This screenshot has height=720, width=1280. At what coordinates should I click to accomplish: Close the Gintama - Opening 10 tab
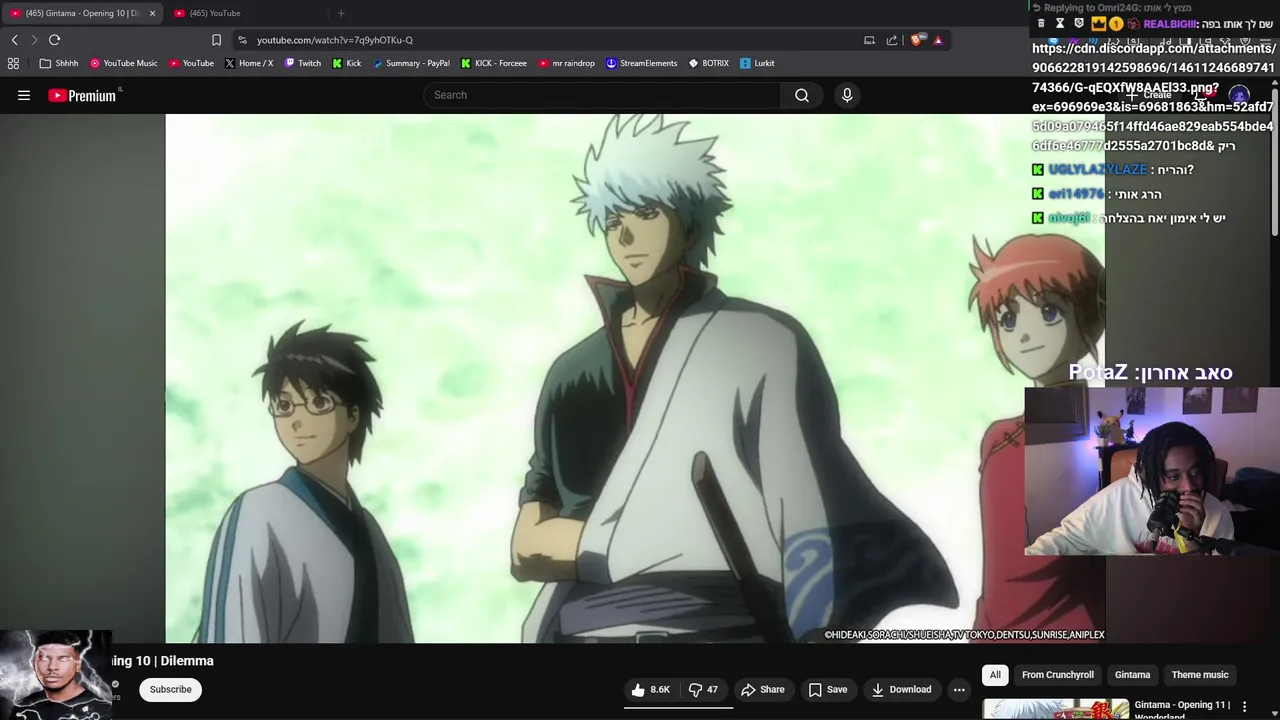[x=152, y=13]
